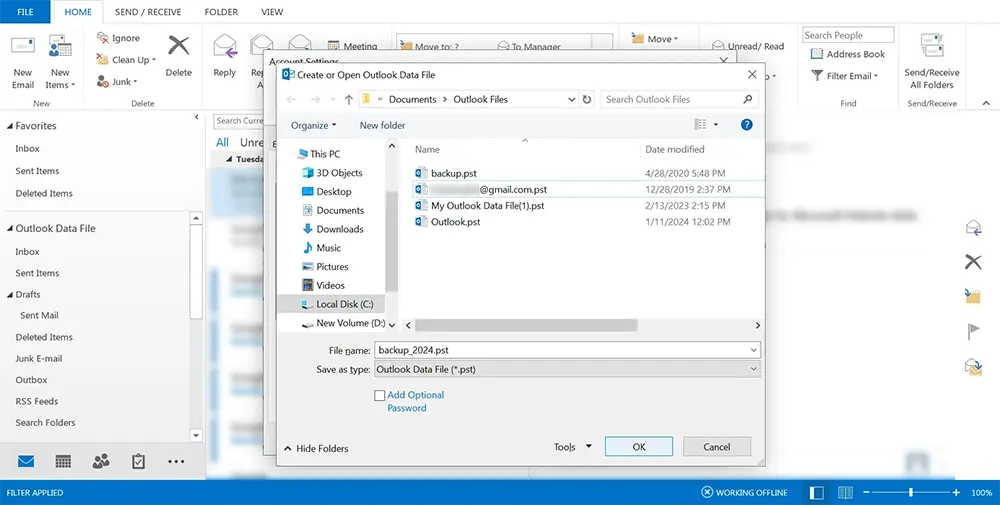This screenshot has width=1000, height=505.
Task: Click the Up one level arrow in dialog
Action: (x=348, y=99)
